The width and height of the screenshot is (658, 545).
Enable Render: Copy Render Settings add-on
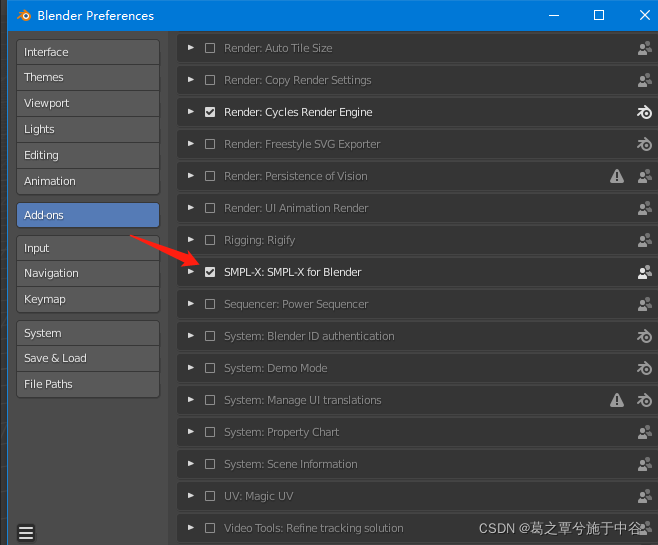210,80
